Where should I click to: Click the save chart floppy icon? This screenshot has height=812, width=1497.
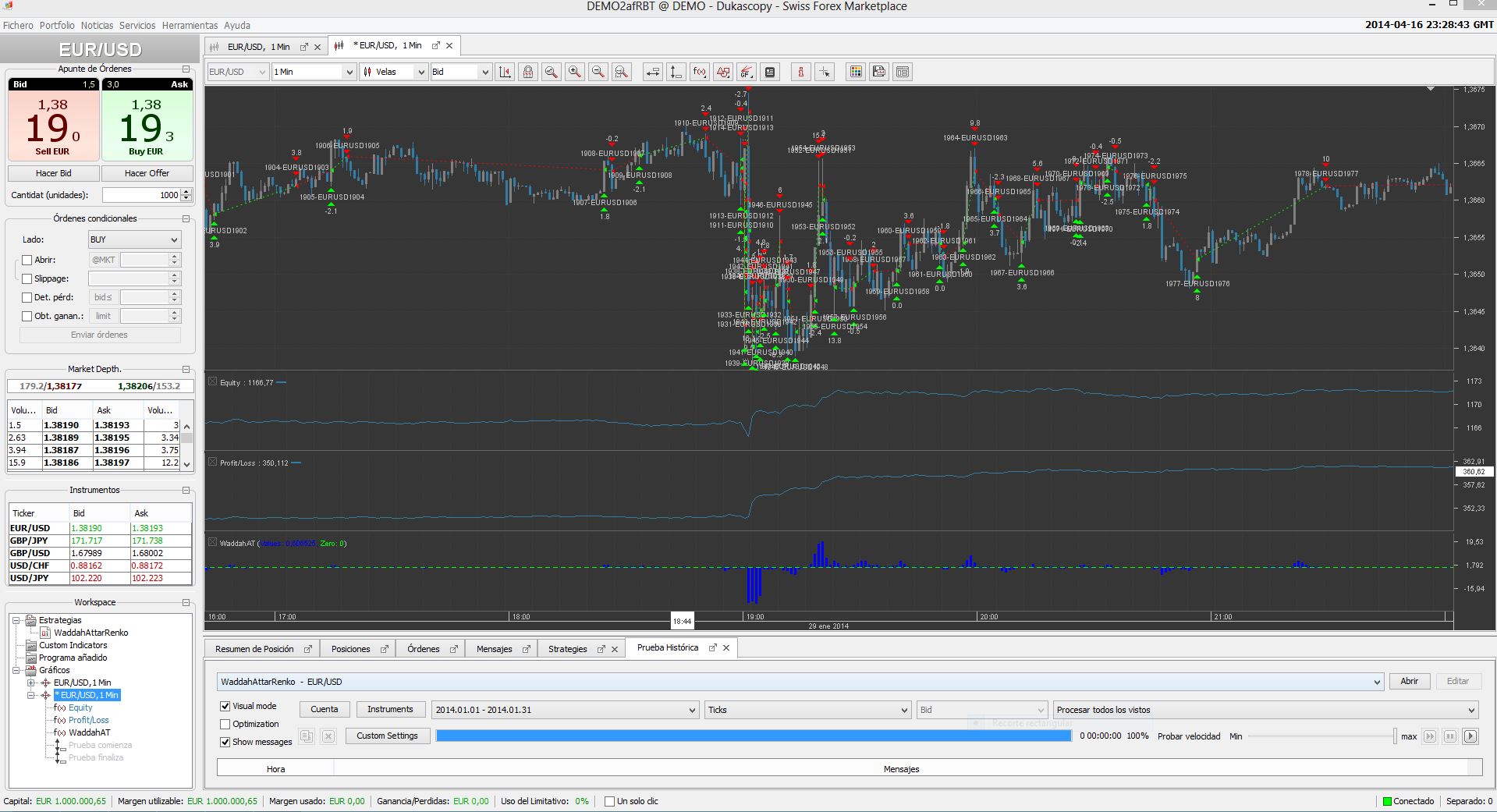coord(879,72)
